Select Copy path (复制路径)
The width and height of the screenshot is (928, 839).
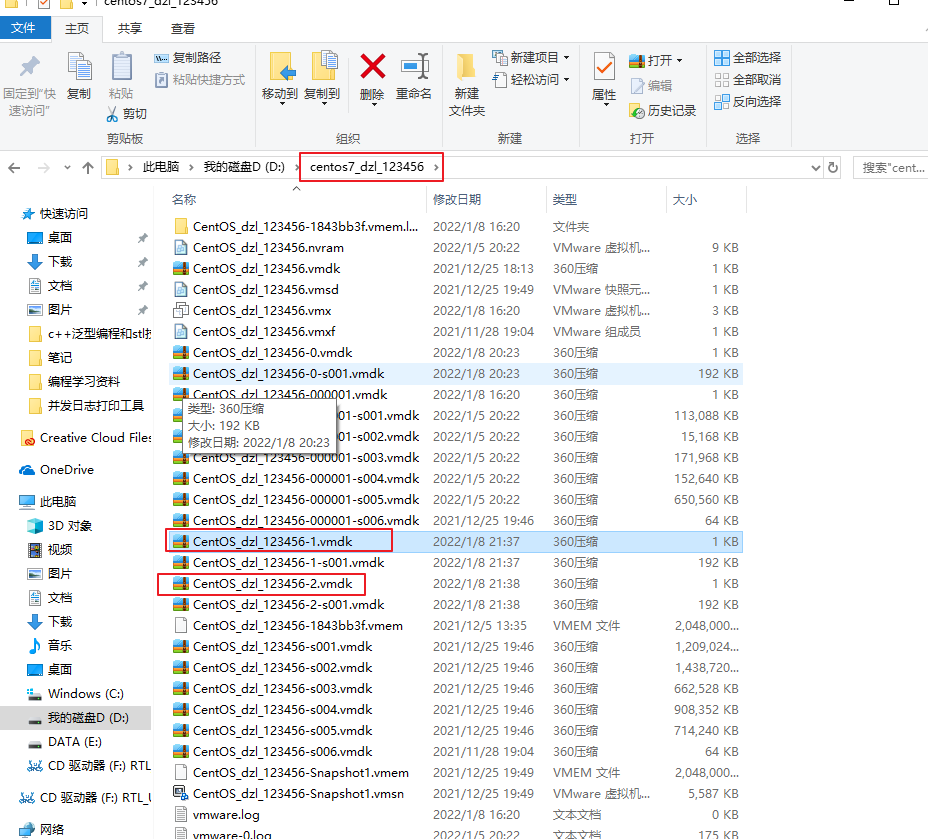(x=188, y=58)
